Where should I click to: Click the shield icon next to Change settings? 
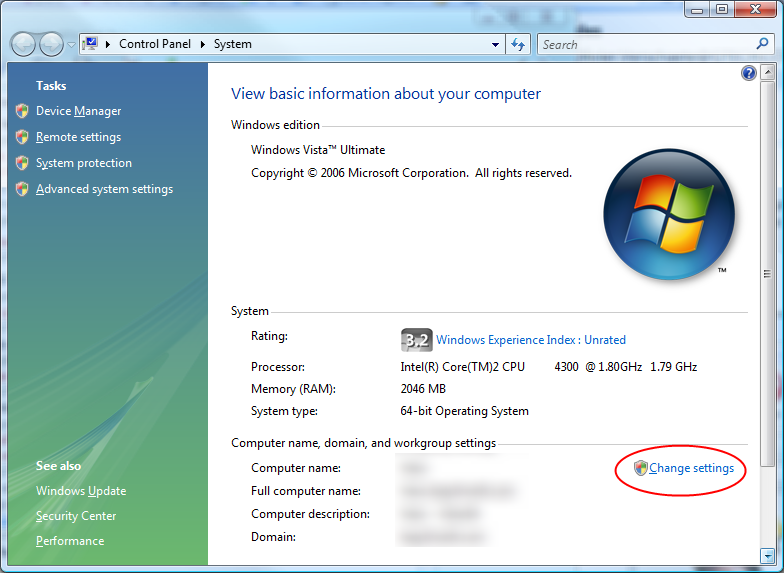[640, 468]
